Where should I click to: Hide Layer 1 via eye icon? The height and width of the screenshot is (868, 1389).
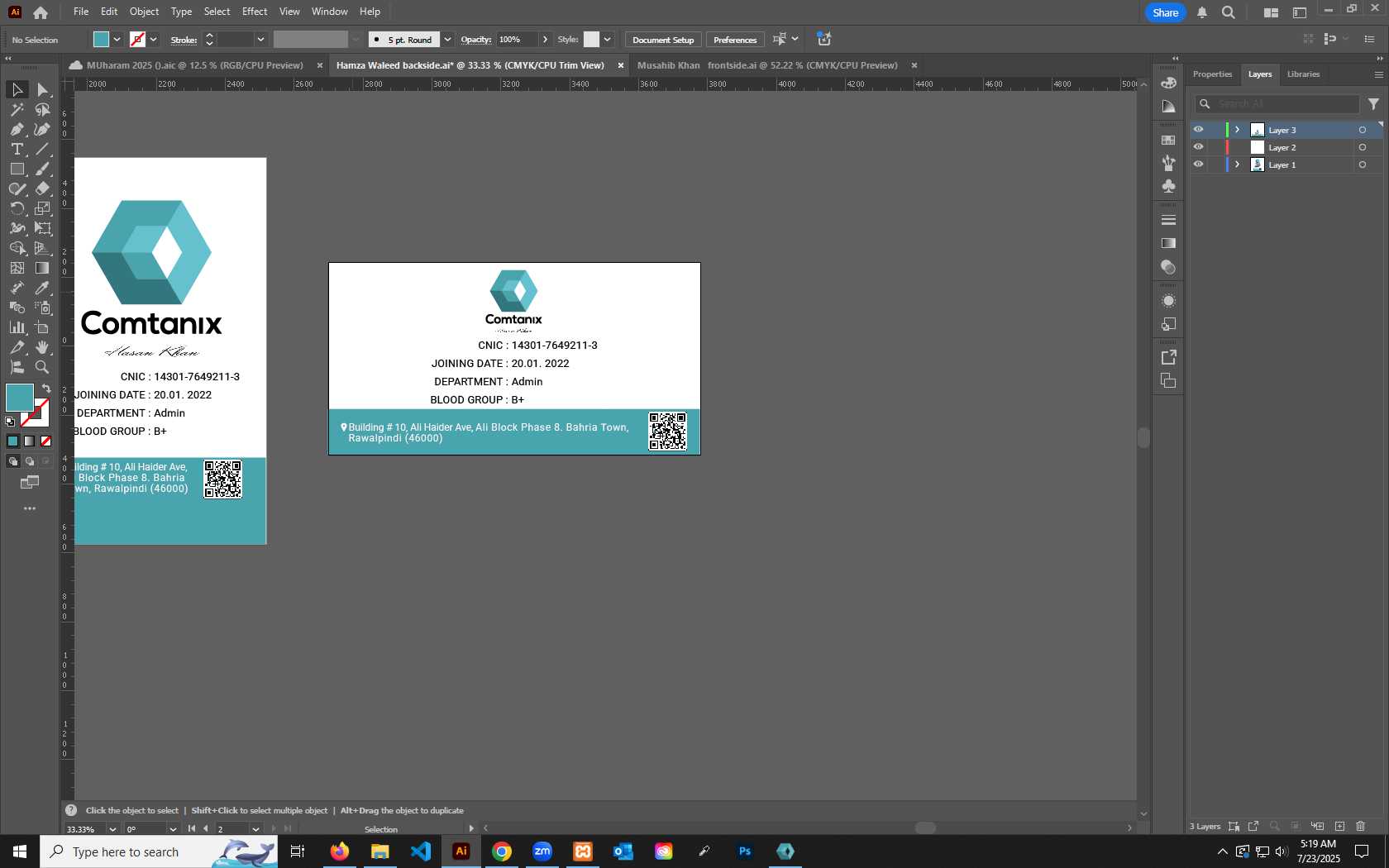point(1198,165)
